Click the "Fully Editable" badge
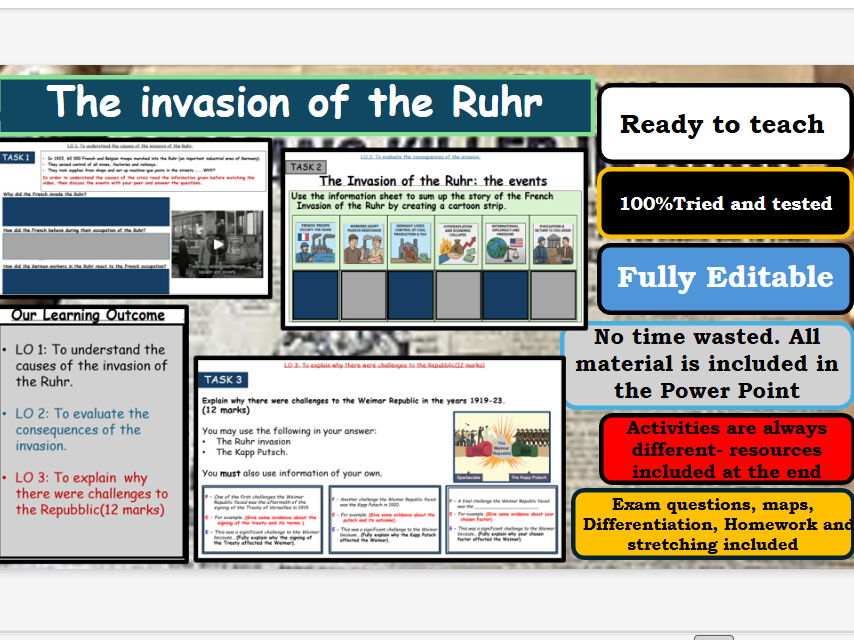Viewport: 854px width, 640px height. coord(725,278)
